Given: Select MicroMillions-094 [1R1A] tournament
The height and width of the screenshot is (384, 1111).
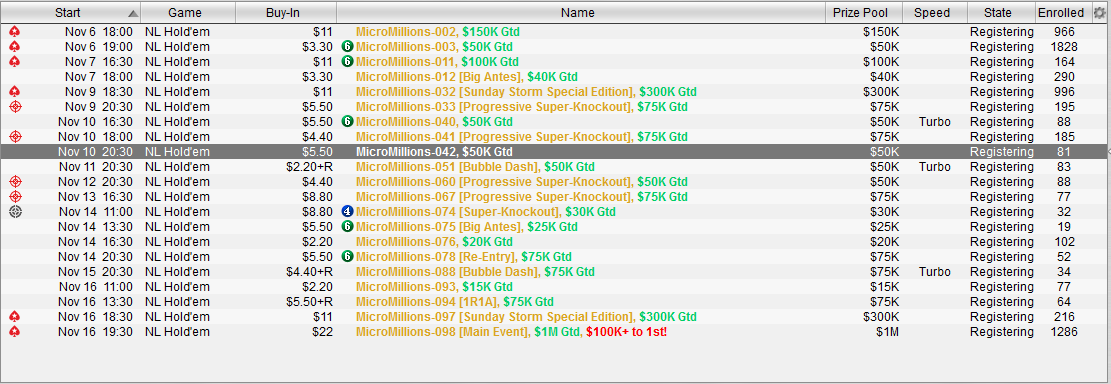Looking at the screenshot, I should [553, 302].
